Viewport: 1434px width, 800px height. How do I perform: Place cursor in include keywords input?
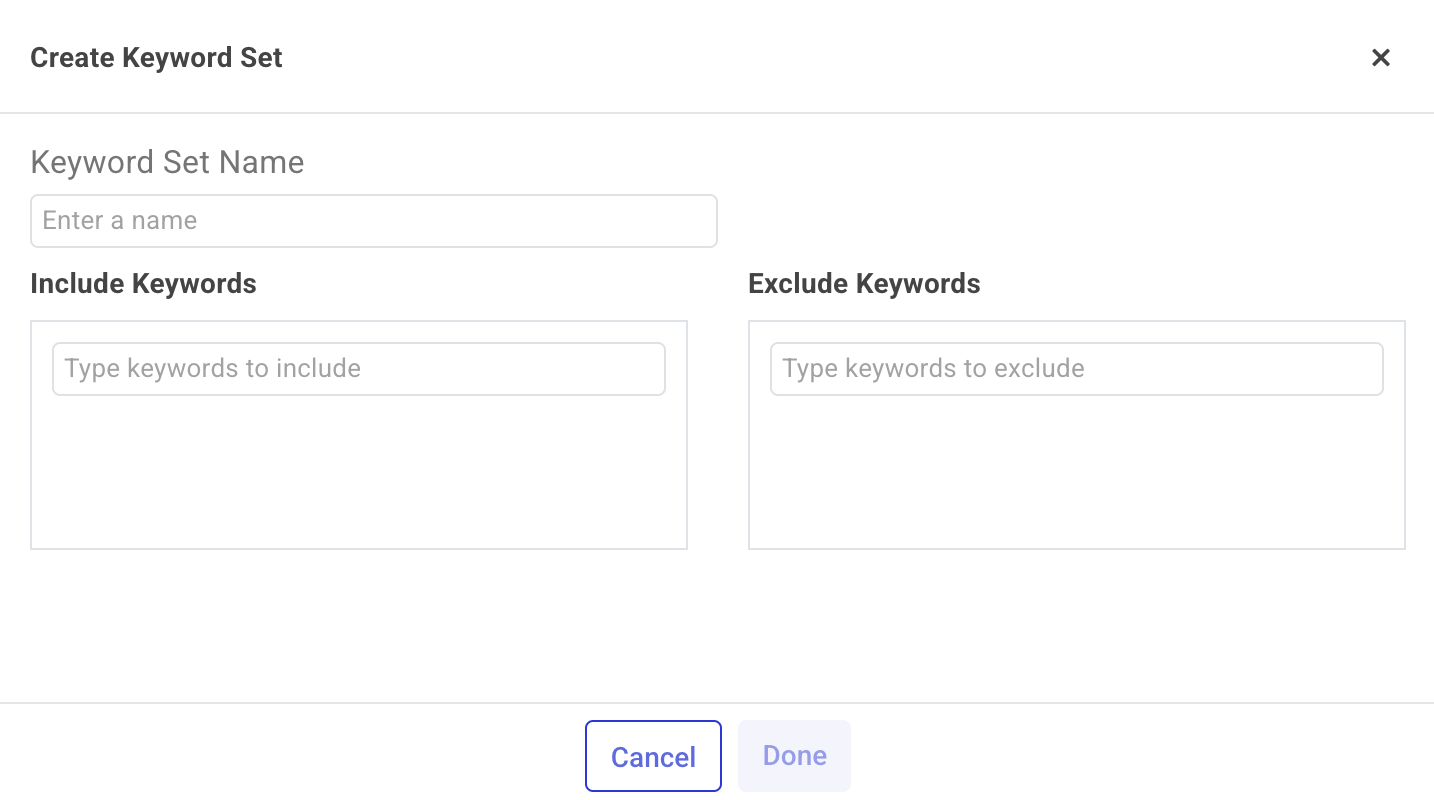point(358,369)
